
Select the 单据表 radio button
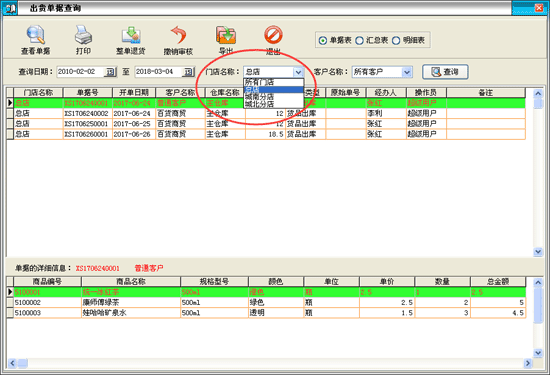pyautogui.click(x=323, y=41)
